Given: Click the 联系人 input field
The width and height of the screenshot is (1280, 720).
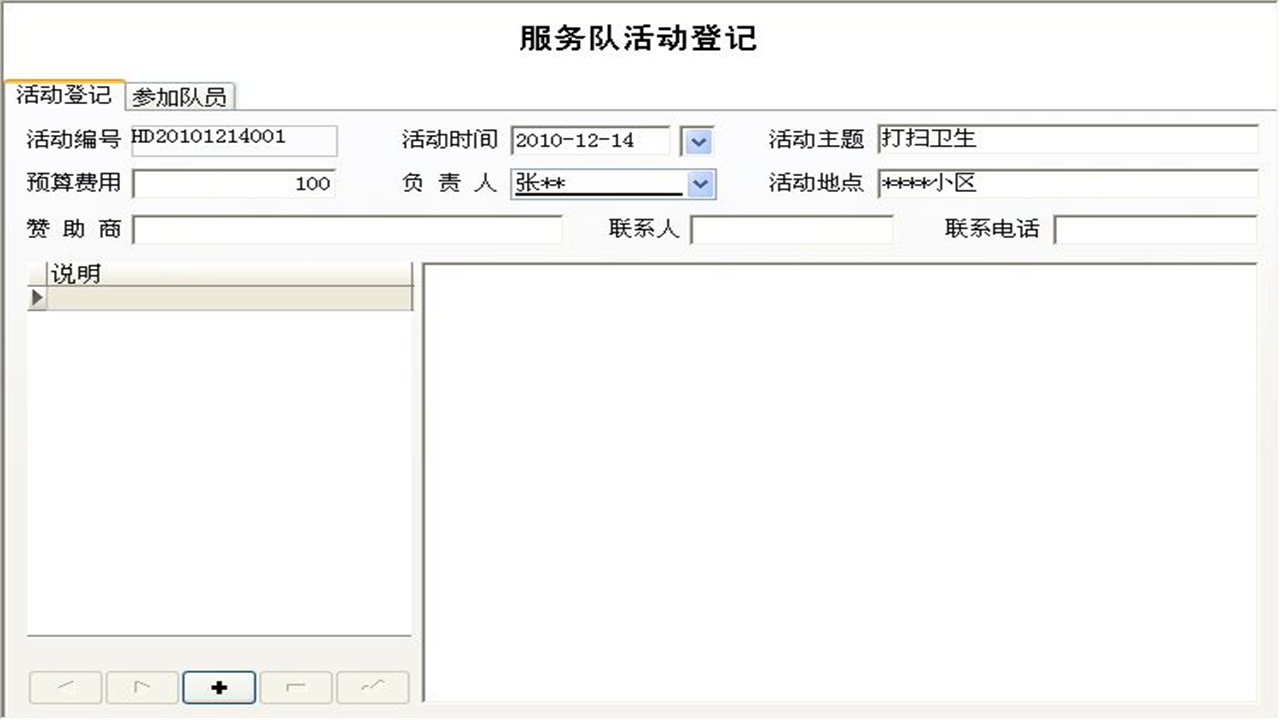Looking at the screenshot, I should tap(793, 229).
